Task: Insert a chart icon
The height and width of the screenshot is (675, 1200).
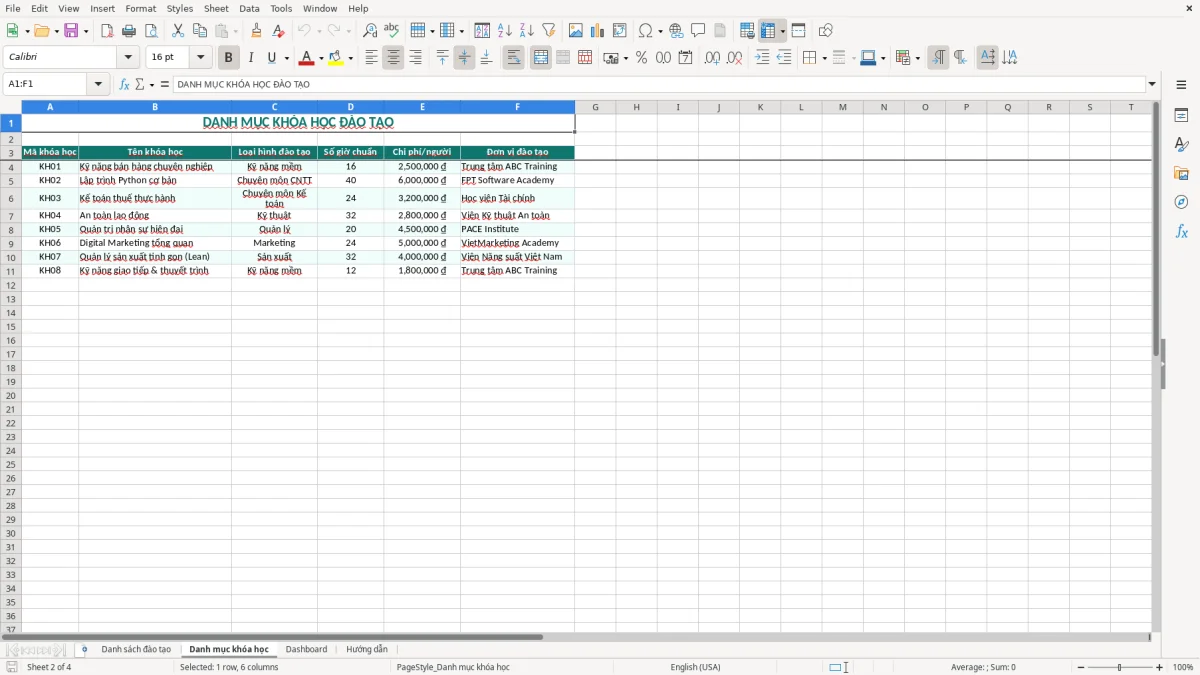Action: pyautogui.click(x=598, y=31)
